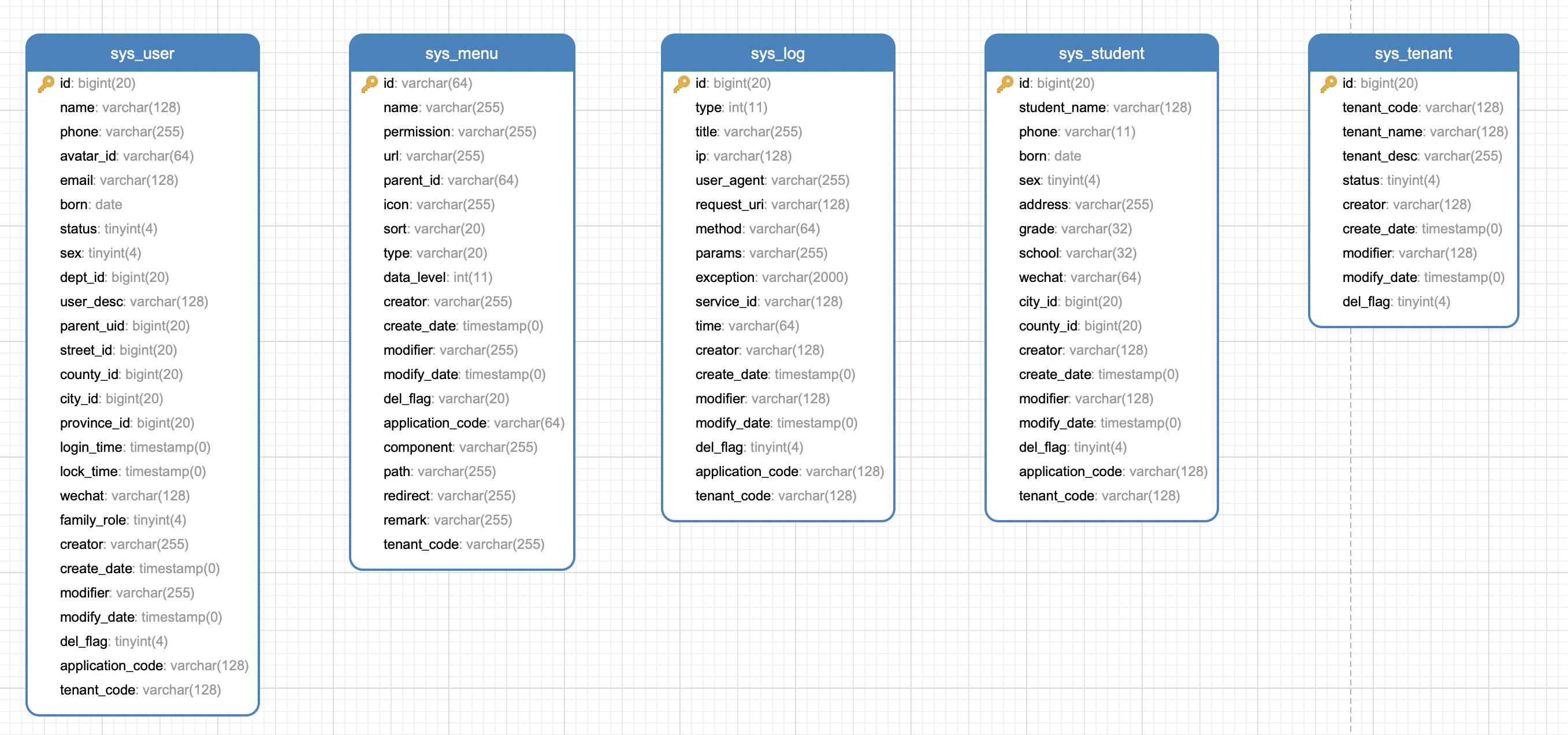Select service_id: varchar(128) row
The image size is (1568, 735).
click(769, 302)
